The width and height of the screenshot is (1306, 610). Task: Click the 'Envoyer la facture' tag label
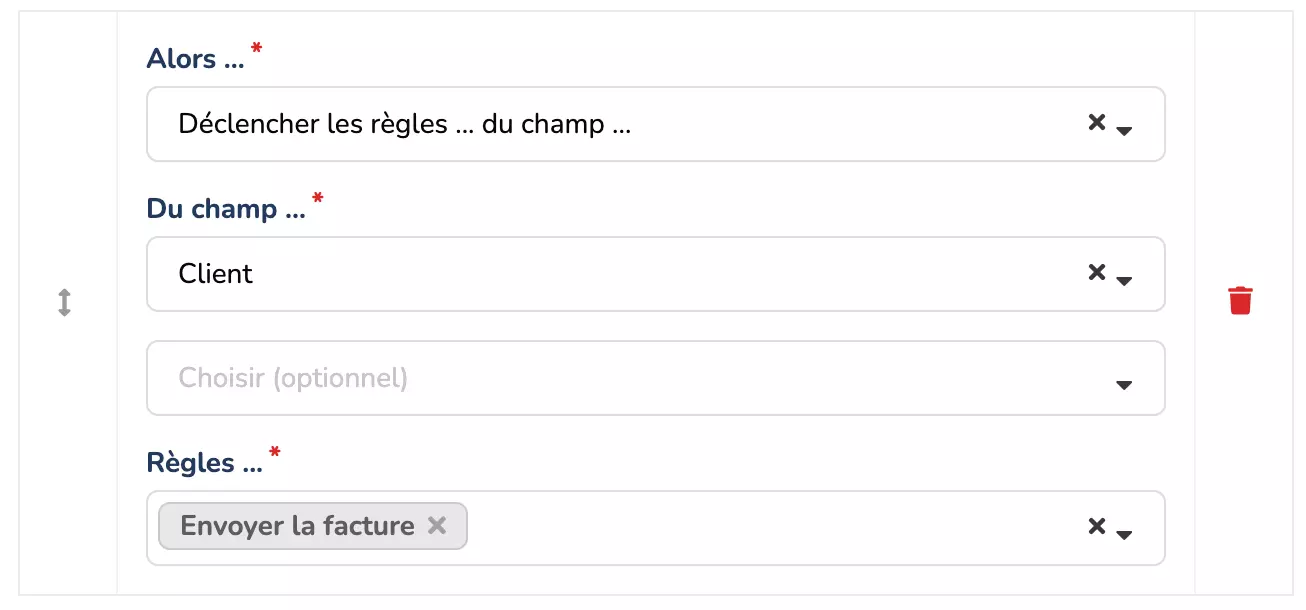(x=297, y=526)
